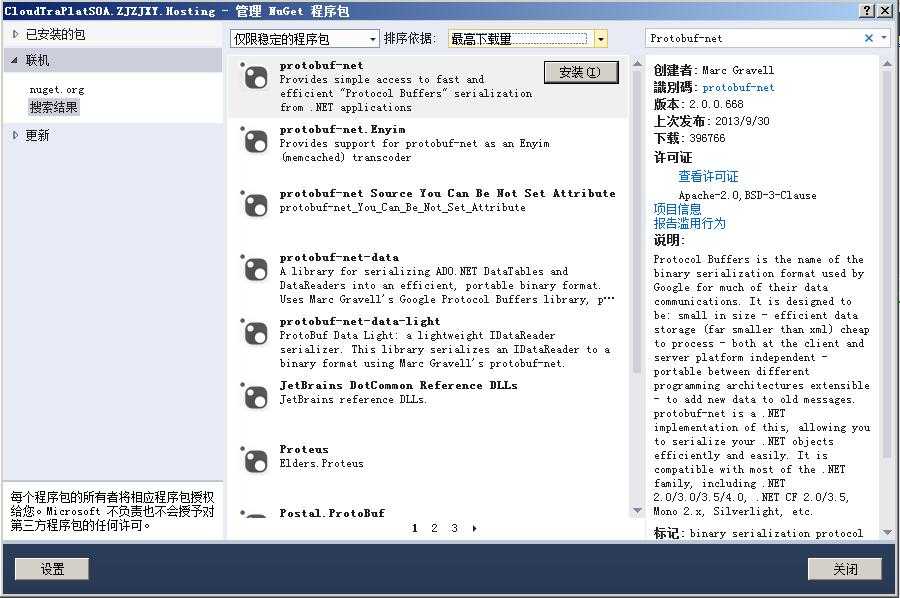Select protobuf-net Source You Can Be Not Set Attribute title
900x598 pixels.
[447, 193]
